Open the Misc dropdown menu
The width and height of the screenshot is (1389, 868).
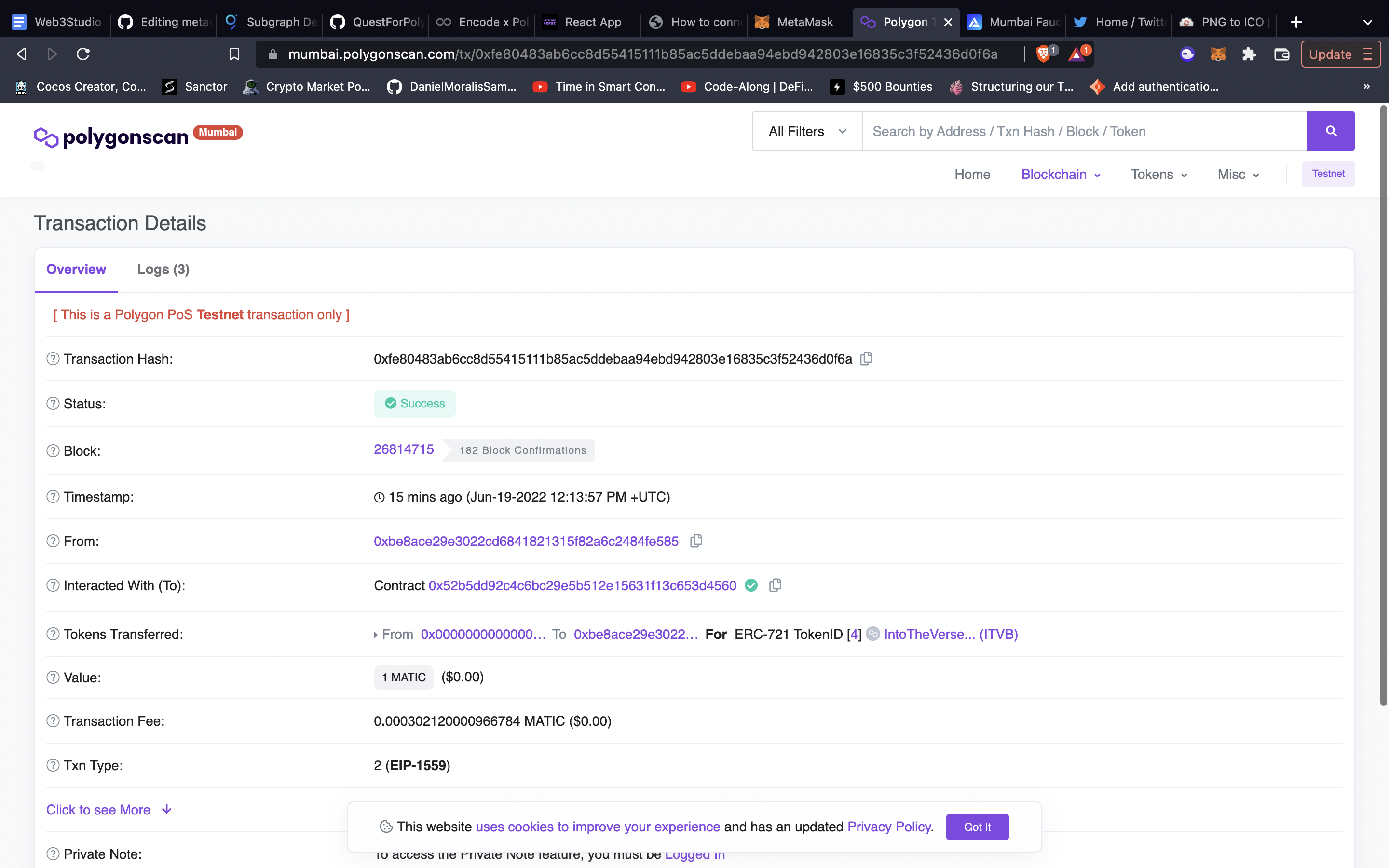click(1238, 174)
